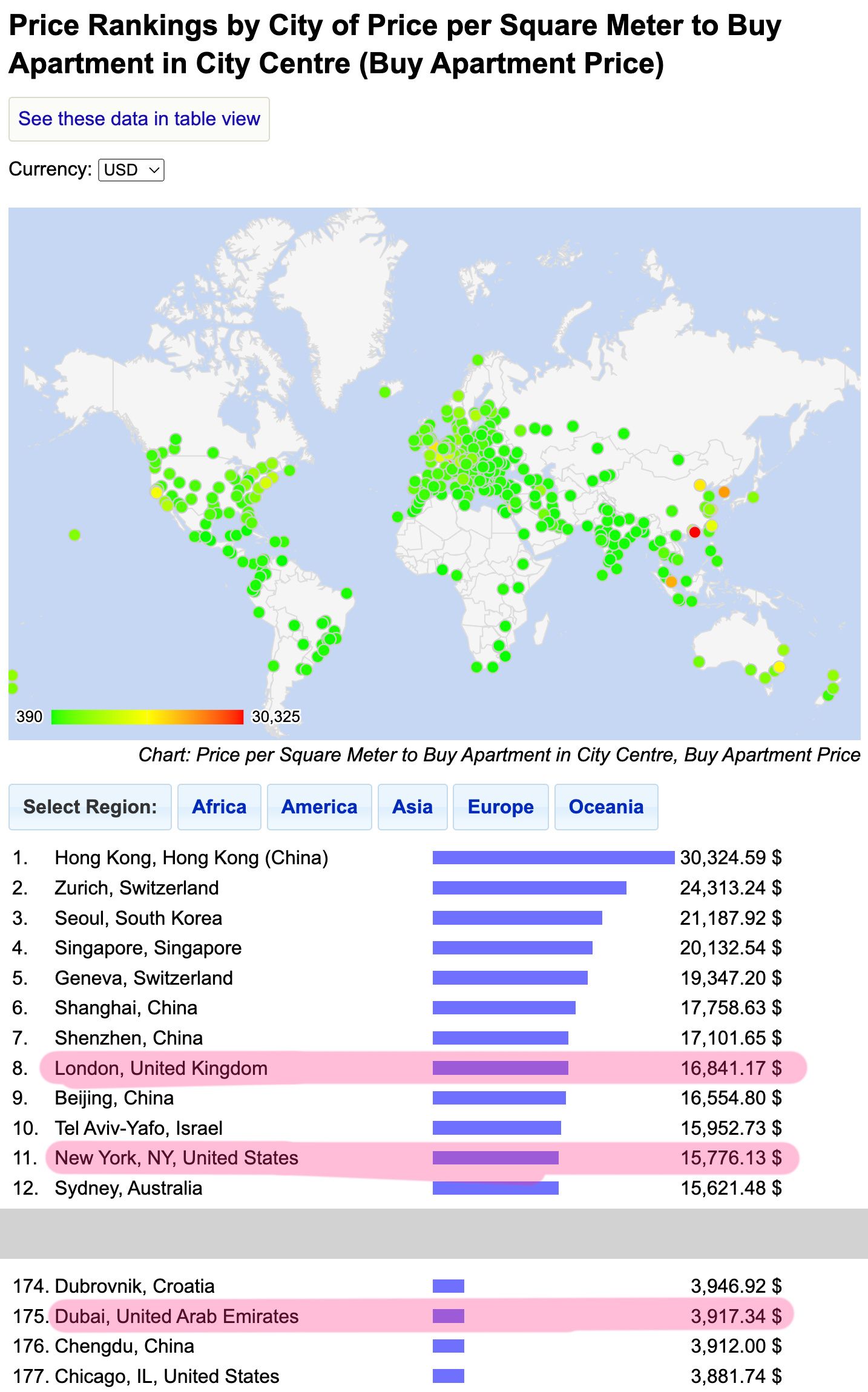Select the Africa region tab
Image resolution: width=868 pixels, height=1392 pixels.
(x=219, y=807)
